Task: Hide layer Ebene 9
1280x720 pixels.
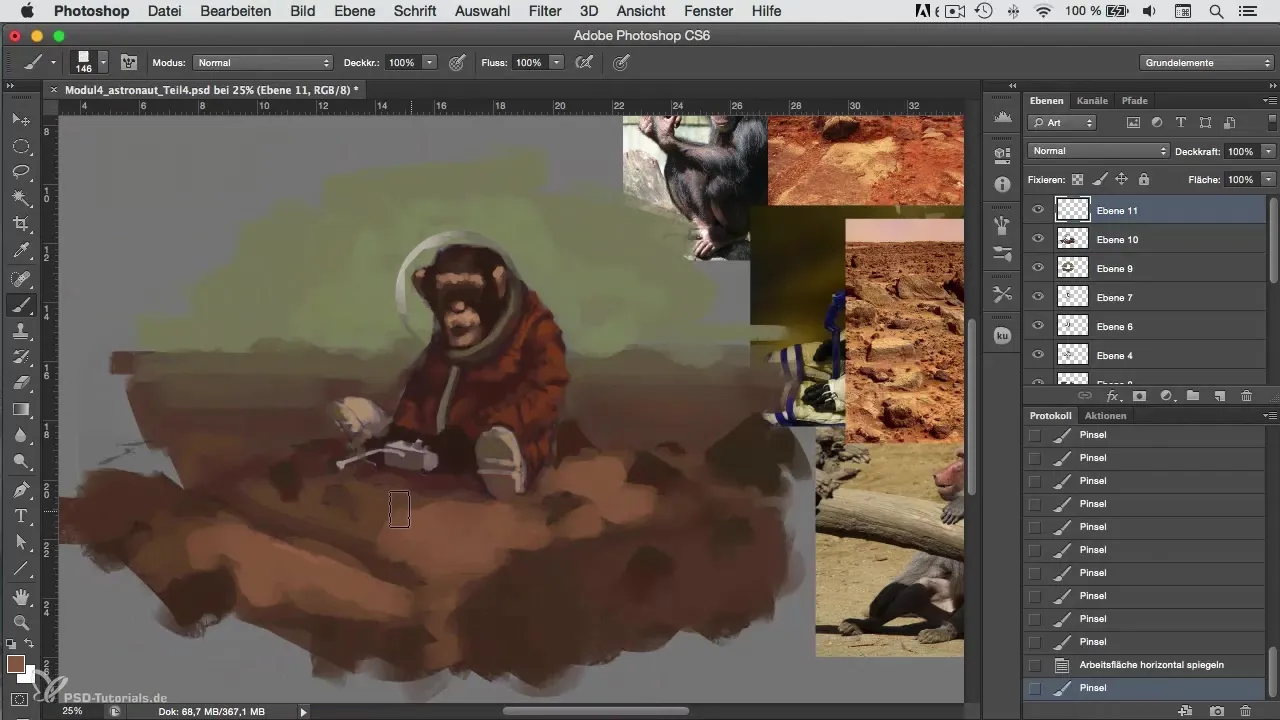Action: click(1038, 268)
